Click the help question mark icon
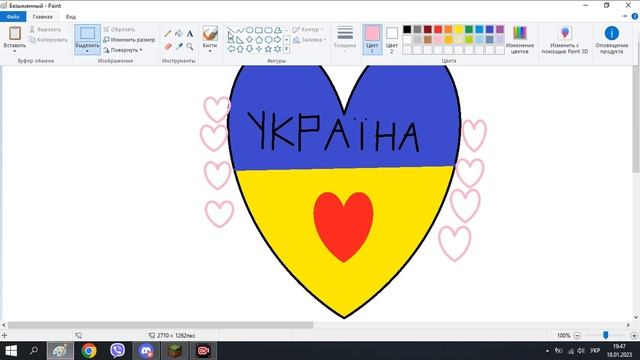The height and width of the screenshot is (360, 640). 635,16
